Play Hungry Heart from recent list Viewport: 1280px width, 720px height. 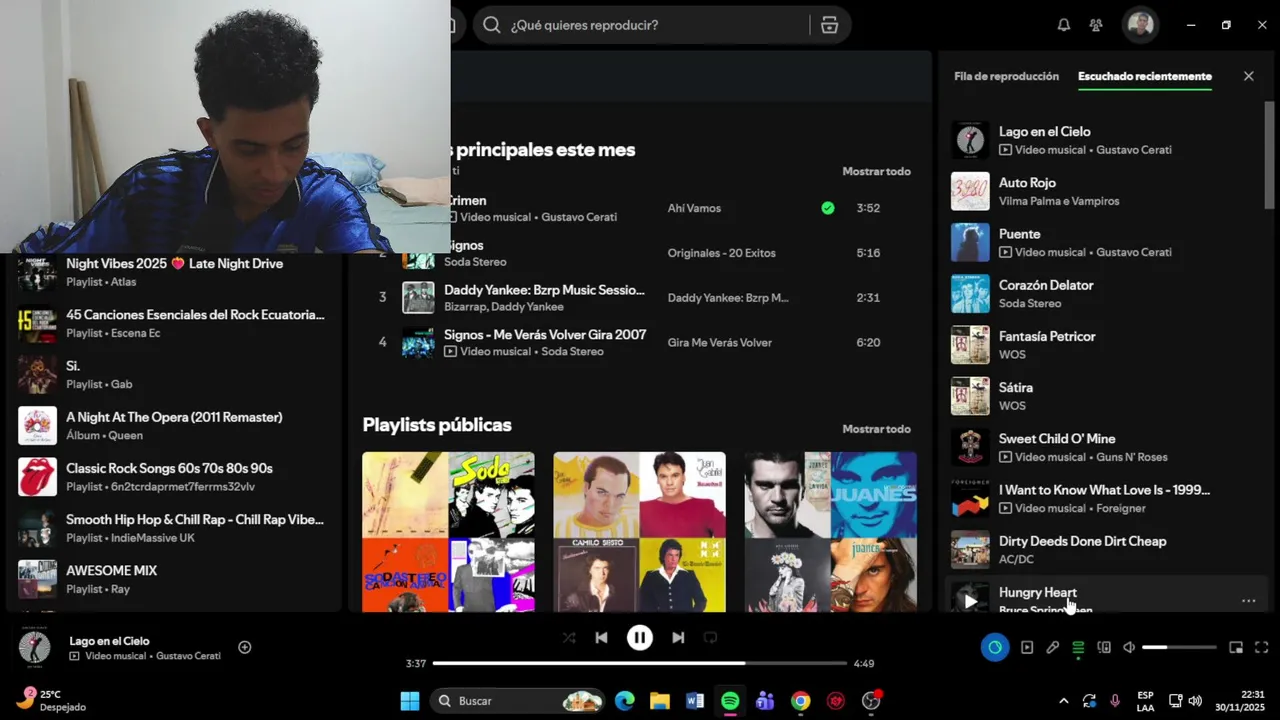click(970, 600)
